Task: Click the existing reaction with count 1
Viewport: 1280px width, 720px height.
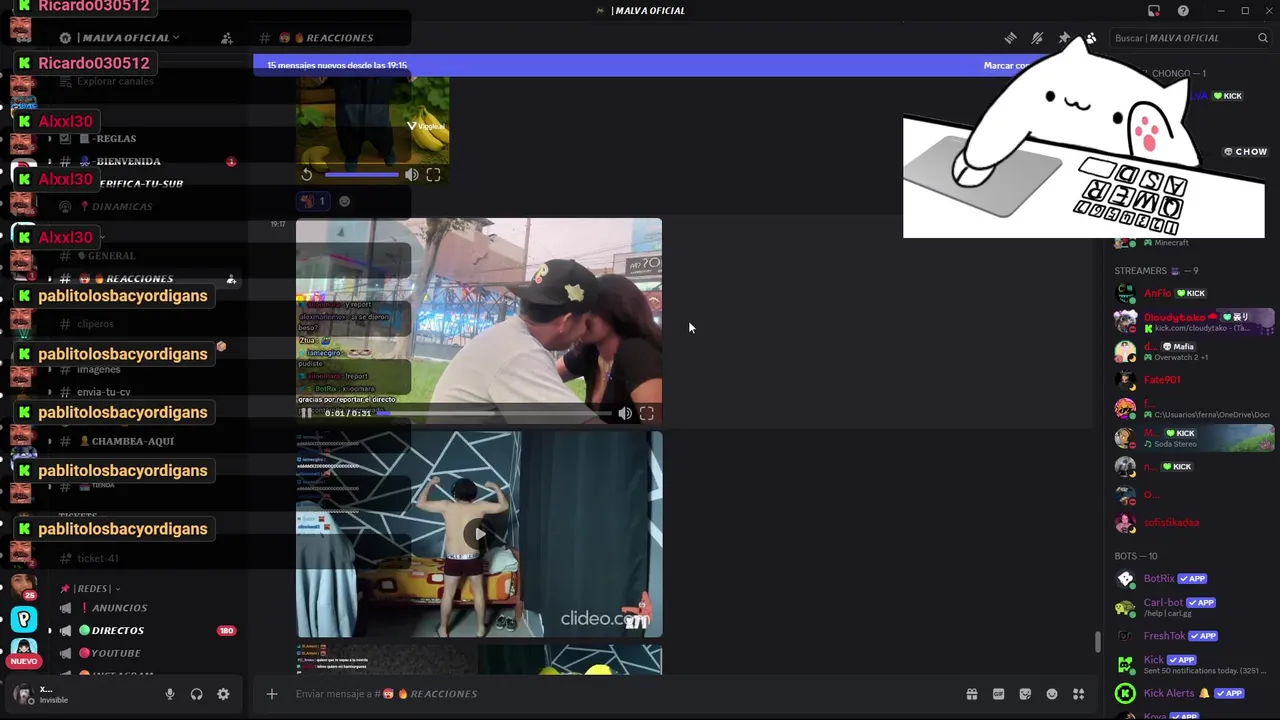Action: coord(313,201)
